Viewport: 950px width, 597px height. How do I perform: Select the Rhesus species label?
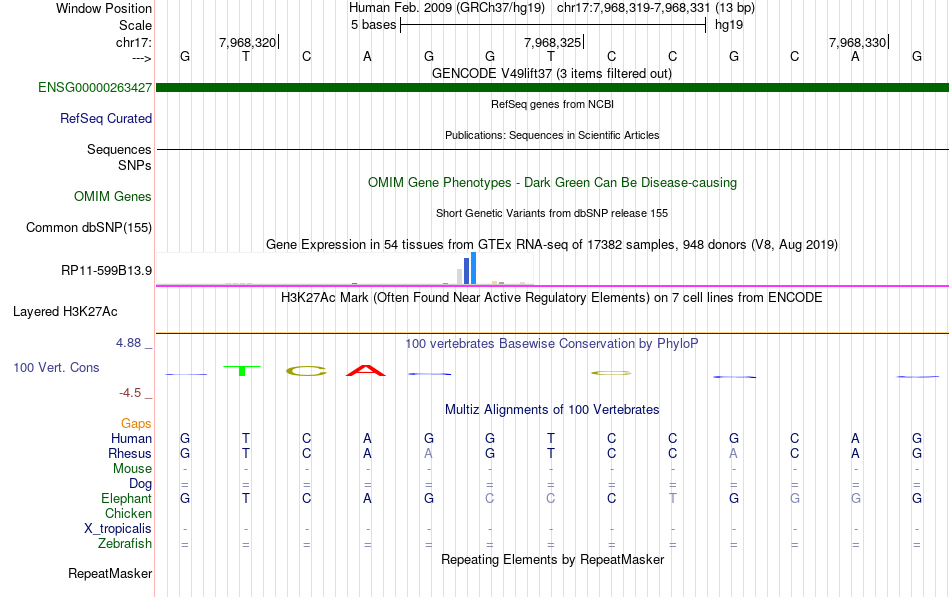tap(130, 453)
